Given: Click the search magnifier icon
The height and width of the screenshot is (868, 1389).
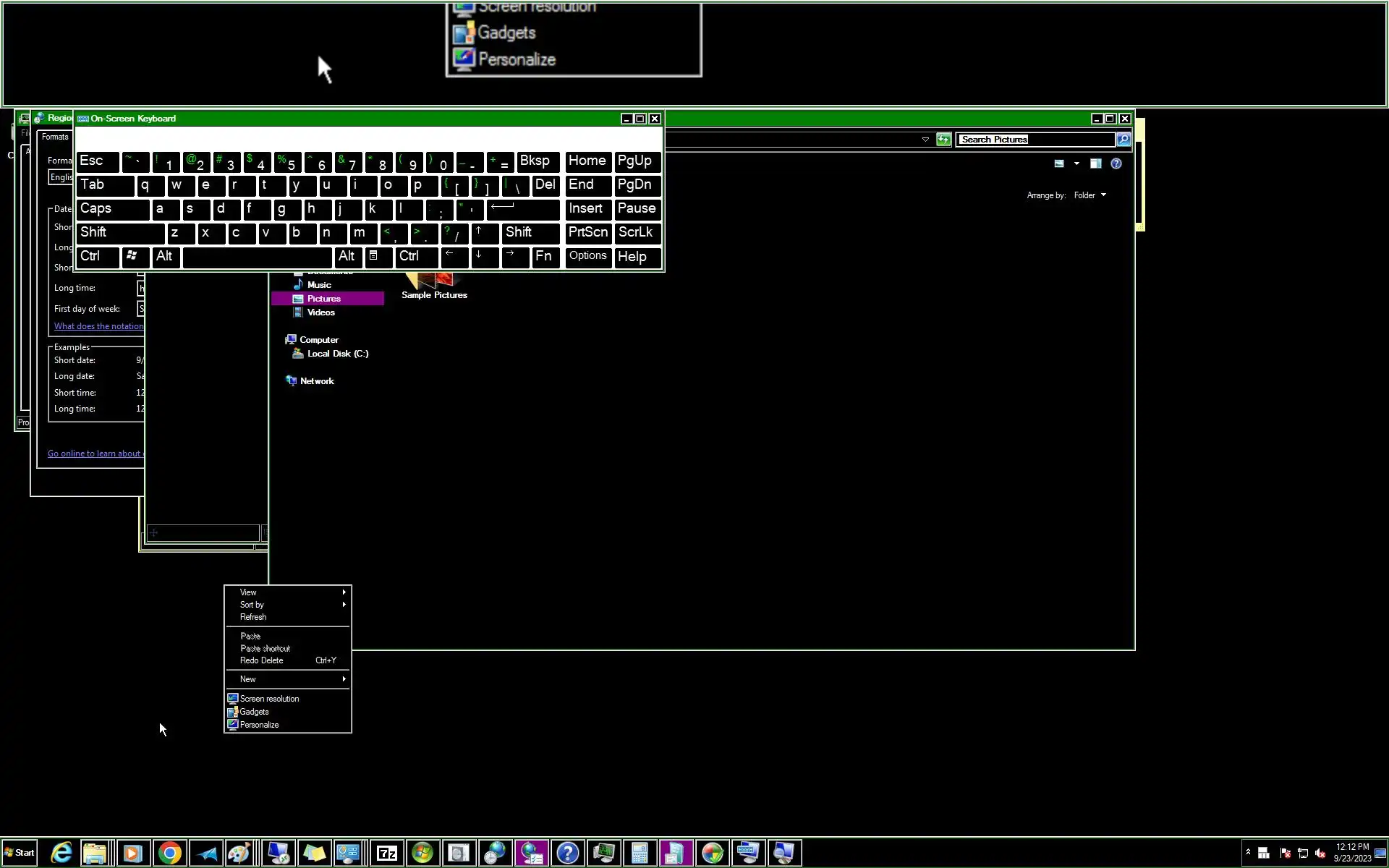Looking at the screenshot, I should click(1123, 140).
